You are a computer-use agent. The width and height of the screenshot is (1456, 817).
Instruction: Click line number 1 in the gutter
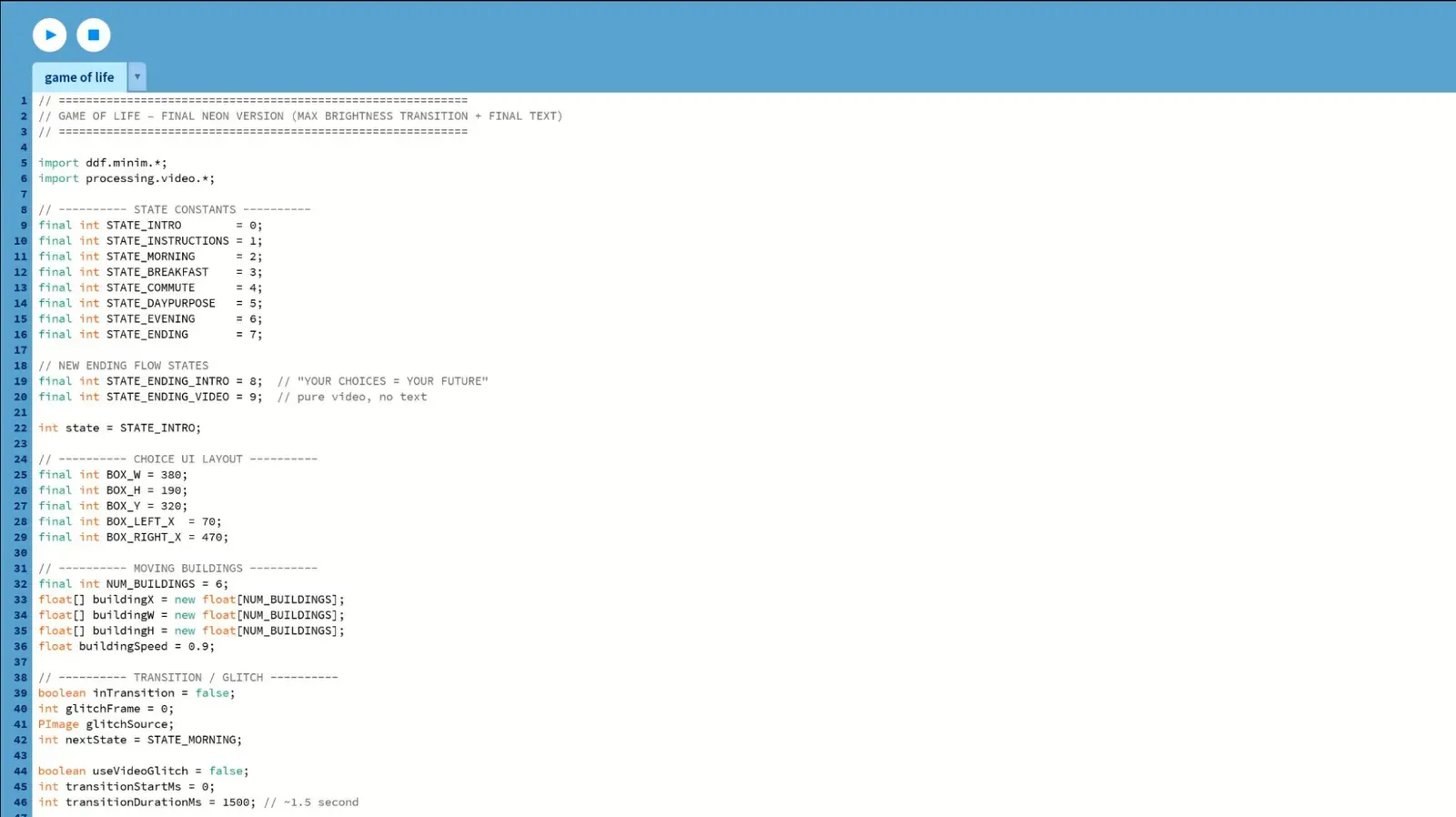24,101
